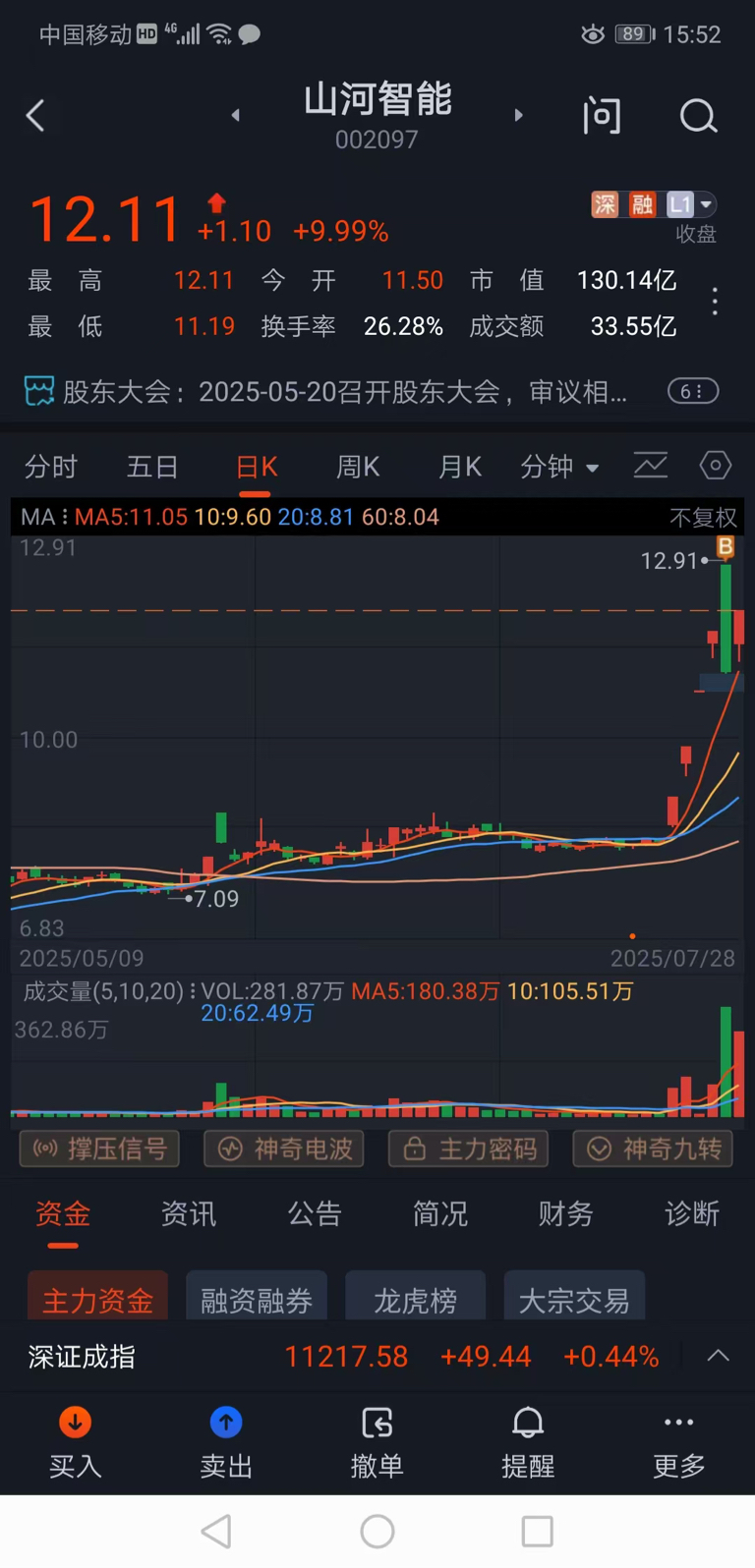Switch to 五日 chart tab
The height and width of the screenshot is (1568, 755).
[x=152, y=467]
